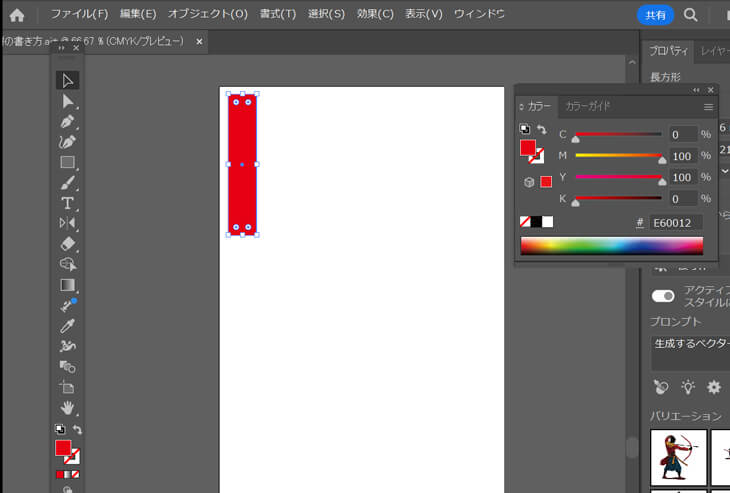Open the ファイル(F) menu

[79, 14]
